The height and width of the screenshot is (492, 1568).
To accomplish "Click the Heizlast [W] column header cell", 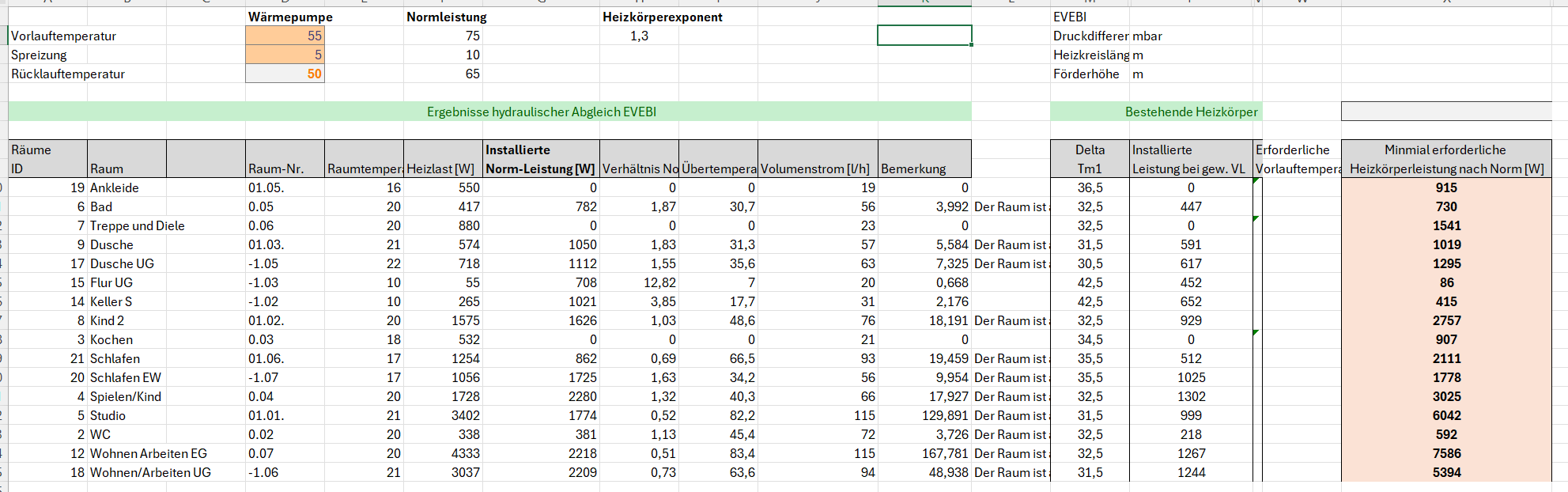I will tap(441, 168).
